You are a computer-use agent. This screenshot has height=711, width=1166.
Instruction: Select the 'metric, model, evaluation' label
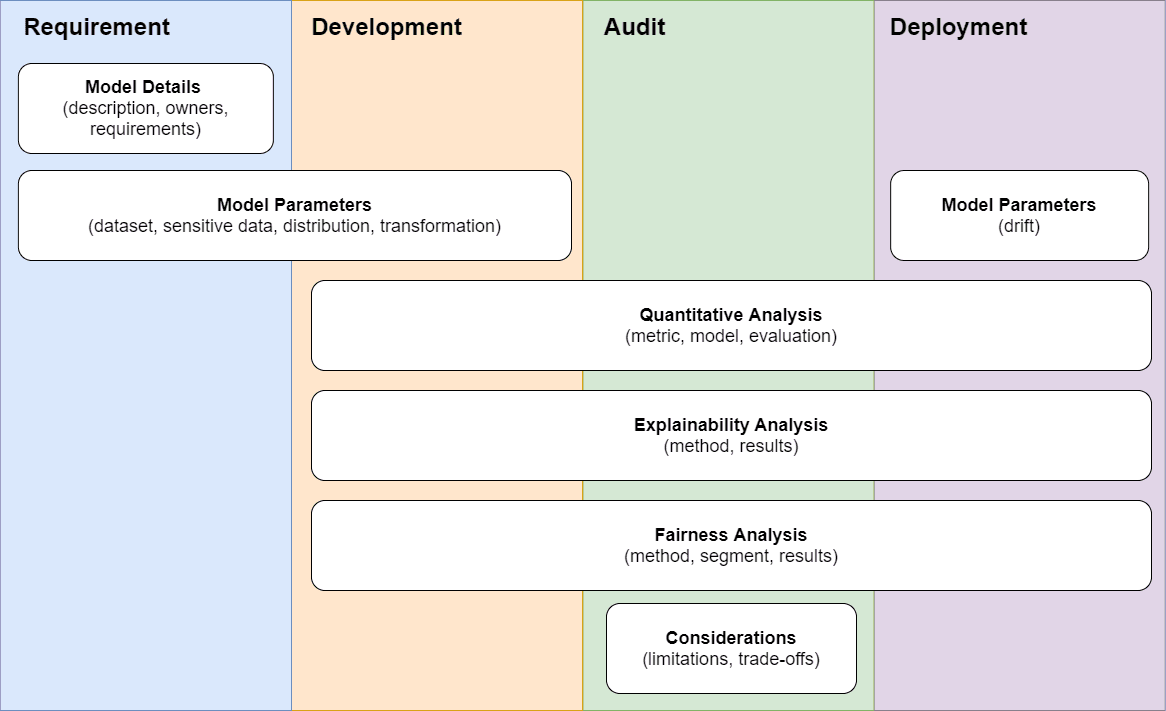730,337
